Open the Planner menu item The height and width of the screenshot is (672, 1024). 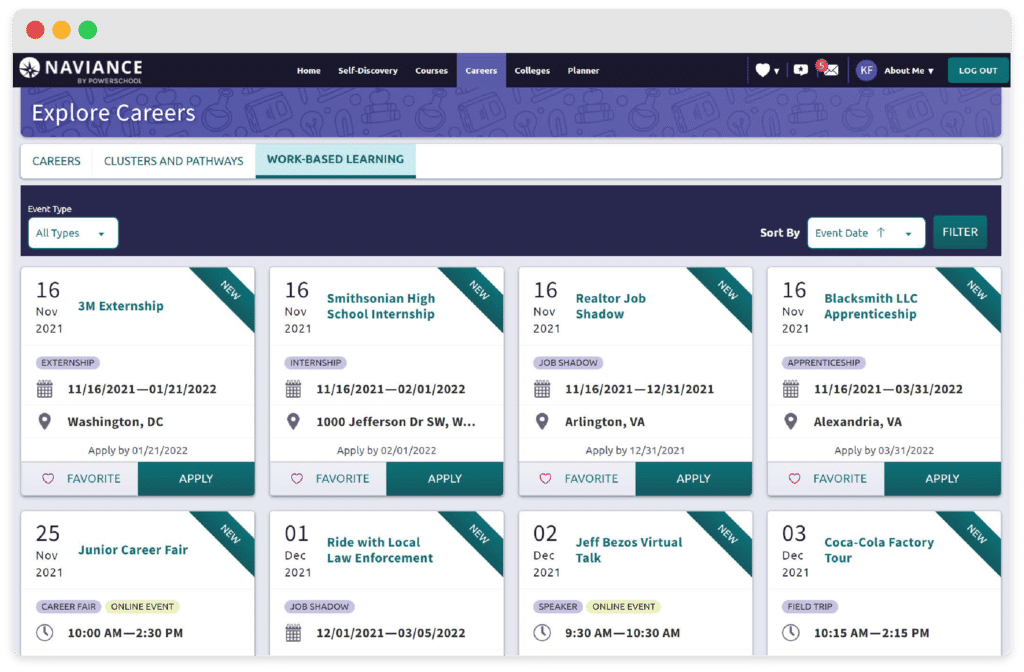pos(583,71)
